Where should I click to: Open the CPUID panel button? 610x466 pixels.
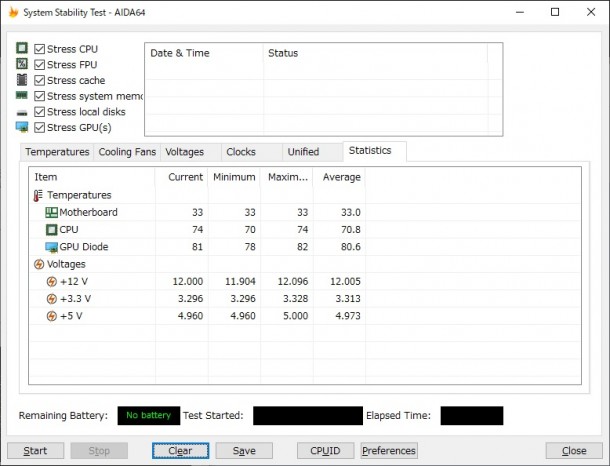(x=325, y=450)
